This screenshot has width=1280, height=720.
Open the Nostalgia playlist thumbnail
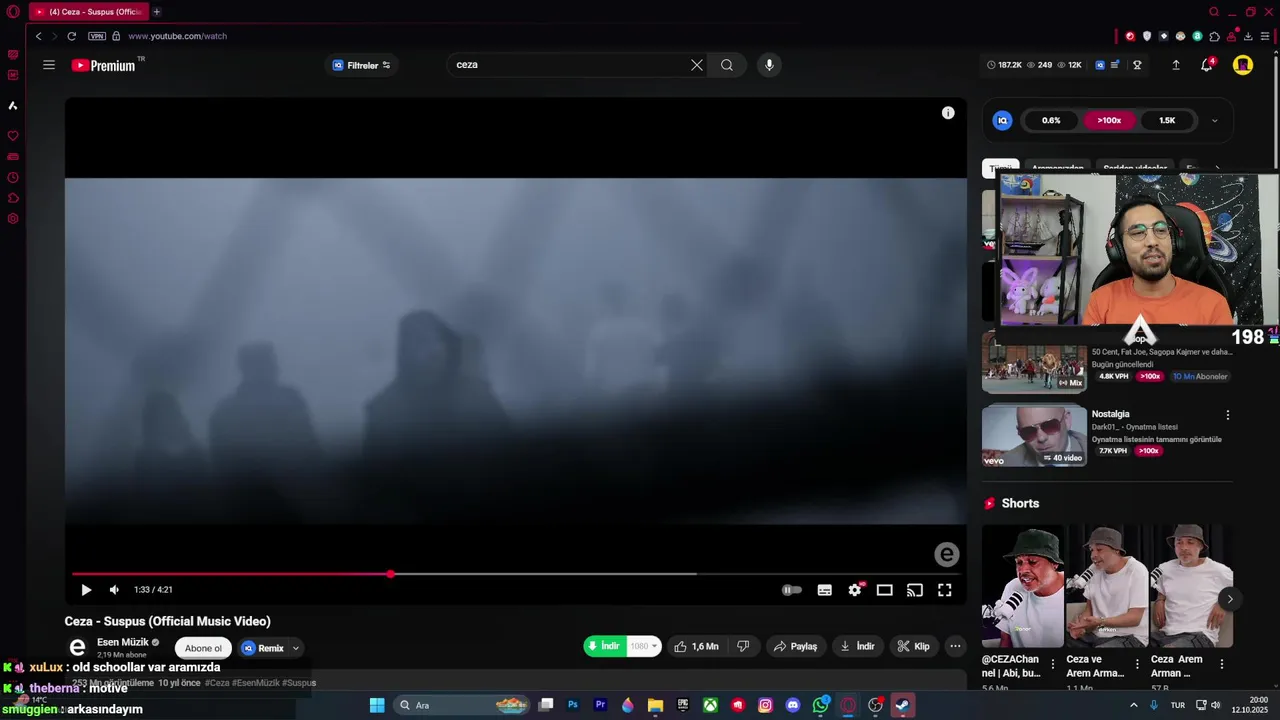(x=1034, y=435)
